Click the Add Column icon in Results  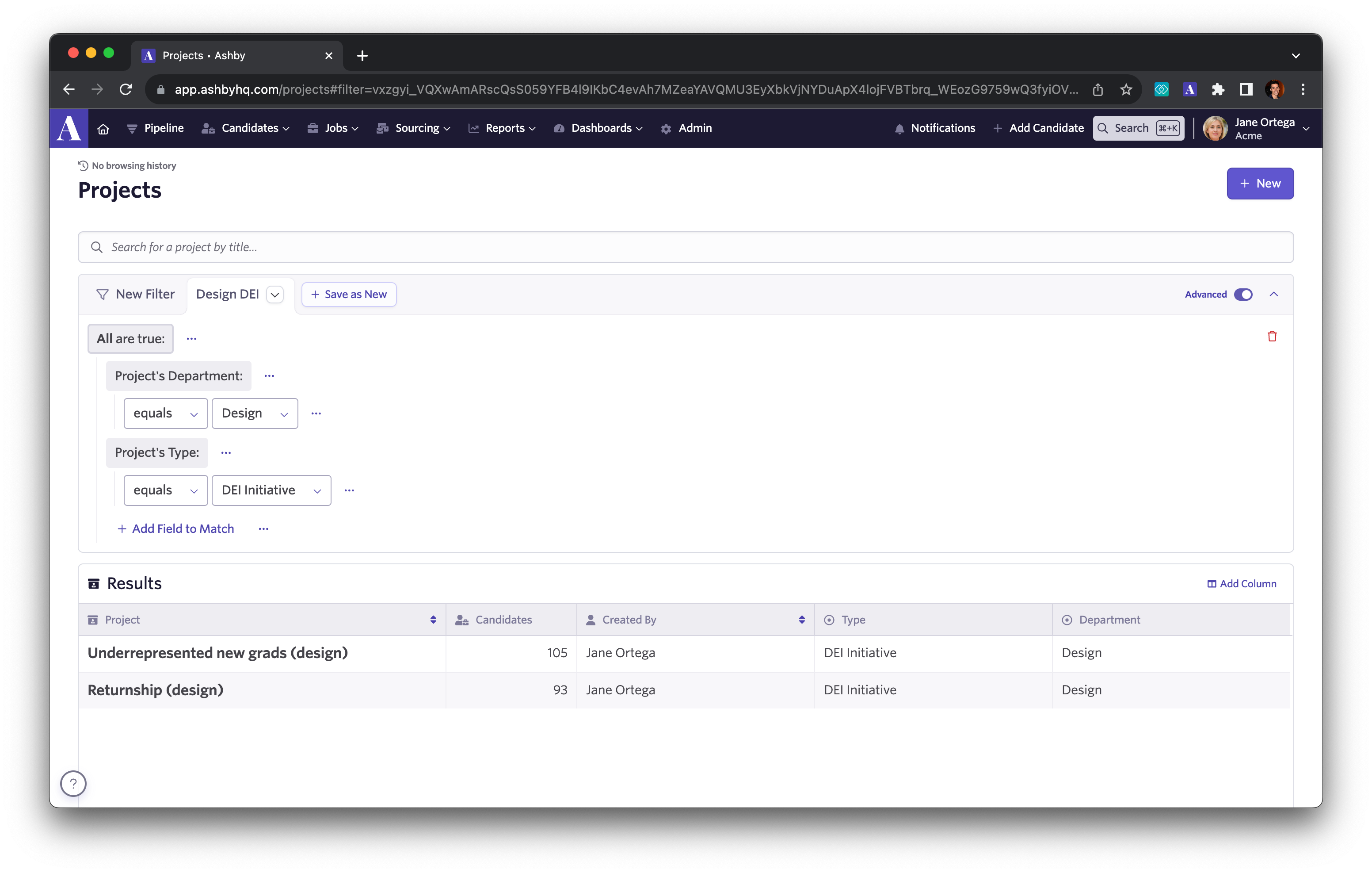[x=1212, y=583]
